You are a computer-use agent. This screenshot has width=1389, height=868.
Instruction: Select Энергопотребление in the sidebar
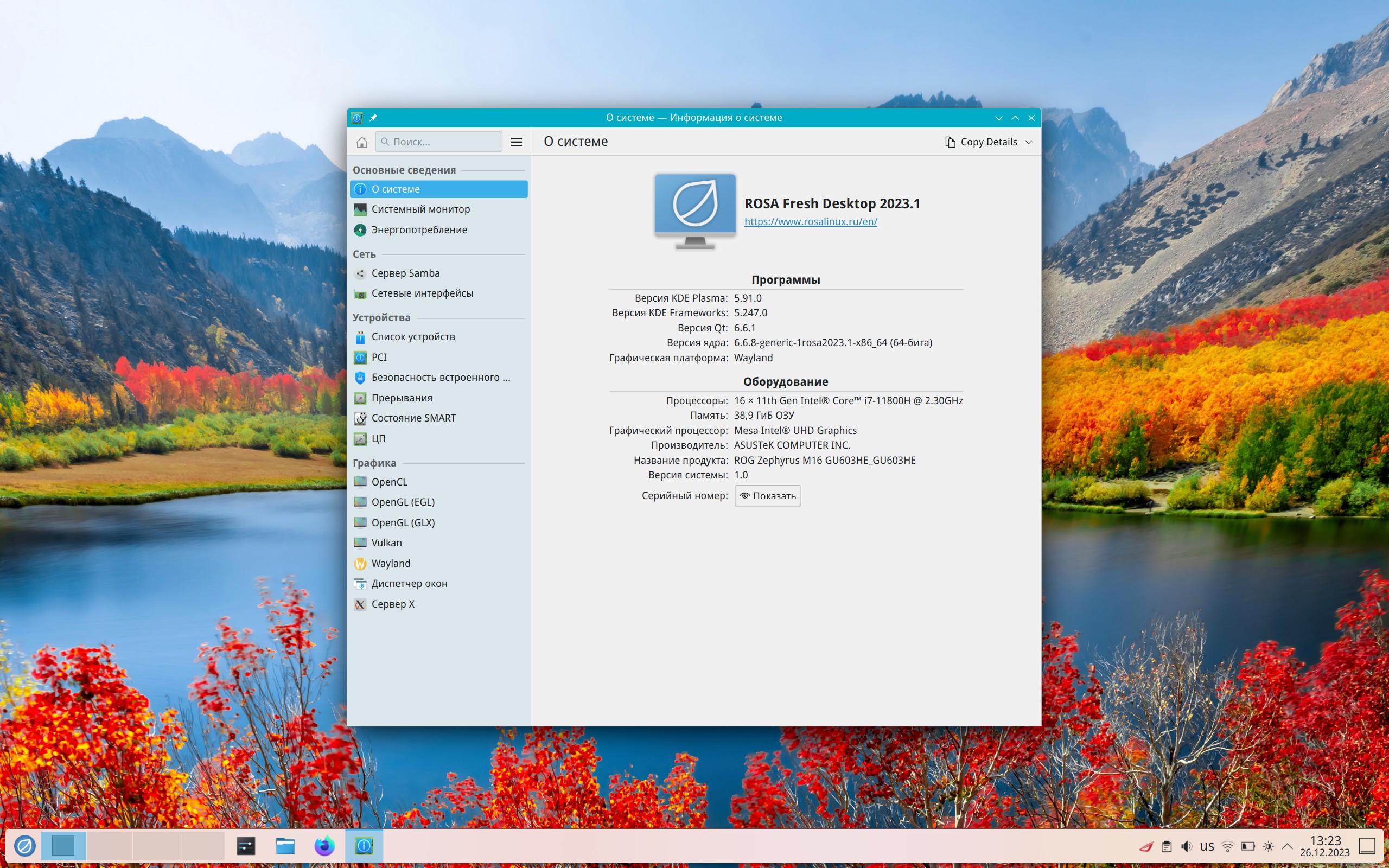pyautogui.click(x=419, y=229)
